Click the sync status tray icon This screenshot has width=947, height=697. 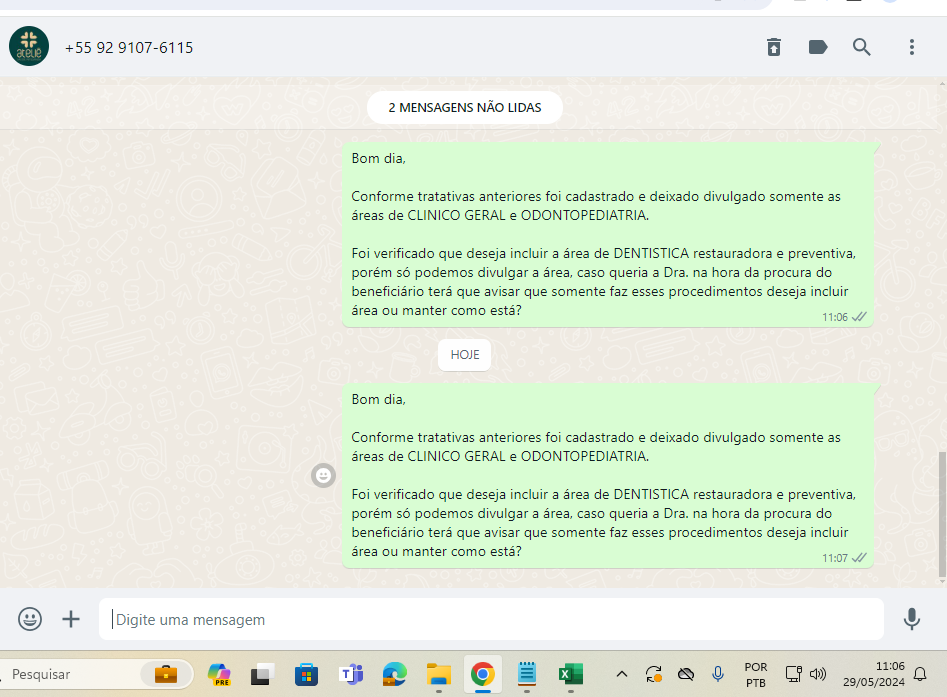pyautogui.click(x=653, y=674)
